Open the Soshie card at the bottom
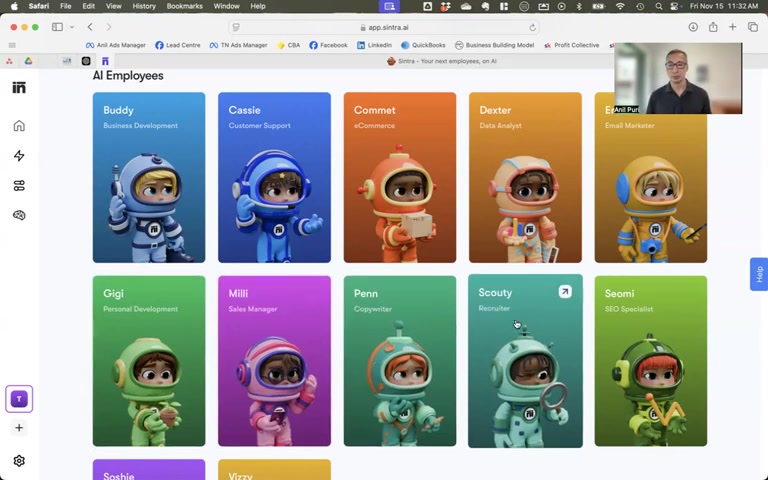768x480 pixels. (x=149, y=470)
